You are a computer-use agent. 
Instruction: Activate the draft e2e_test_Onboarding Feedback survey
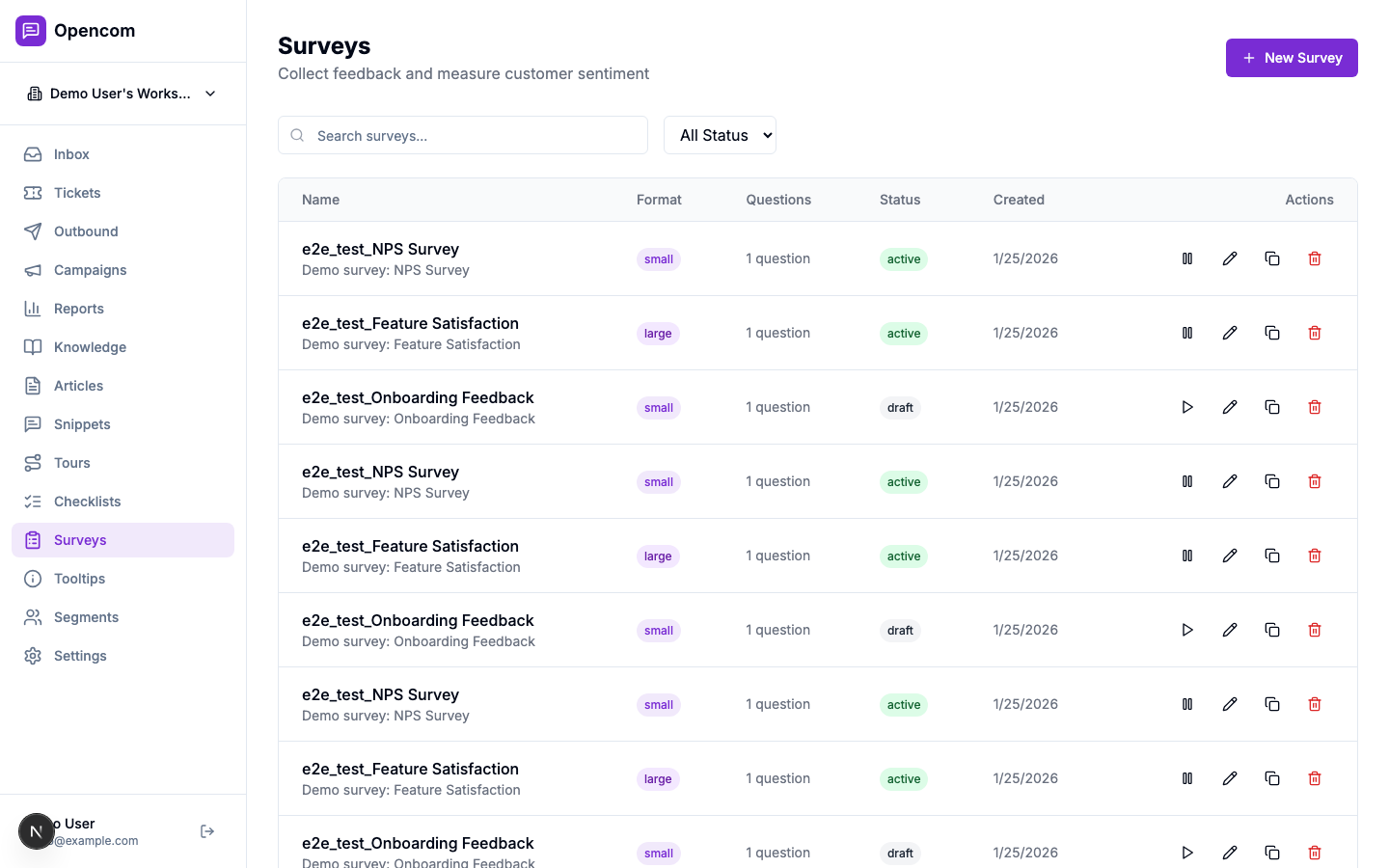point(1187,407)
